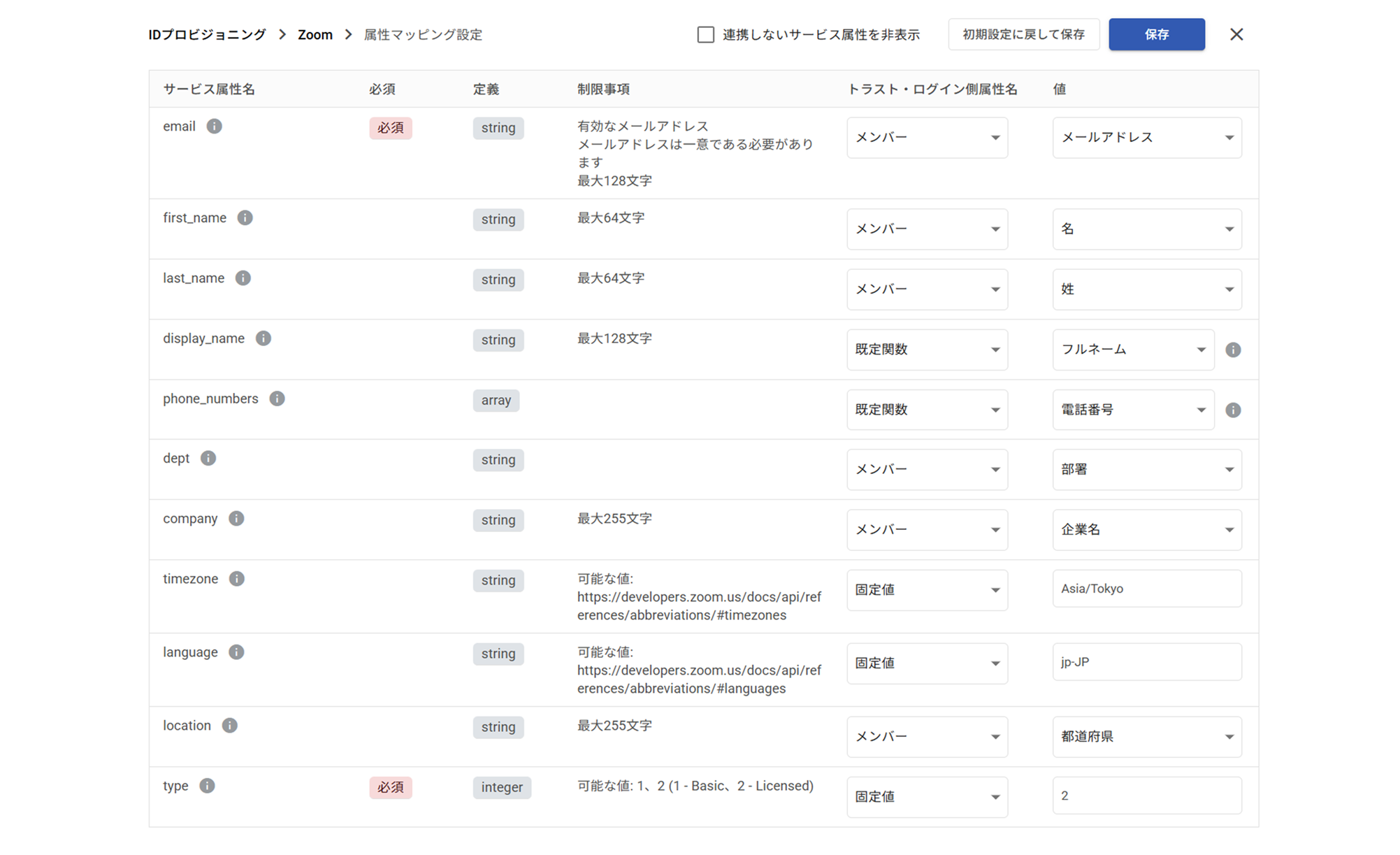Click type value field containing 2
The height and width of the screenshot is (855, 1400).
click(x=1147, y=796)
